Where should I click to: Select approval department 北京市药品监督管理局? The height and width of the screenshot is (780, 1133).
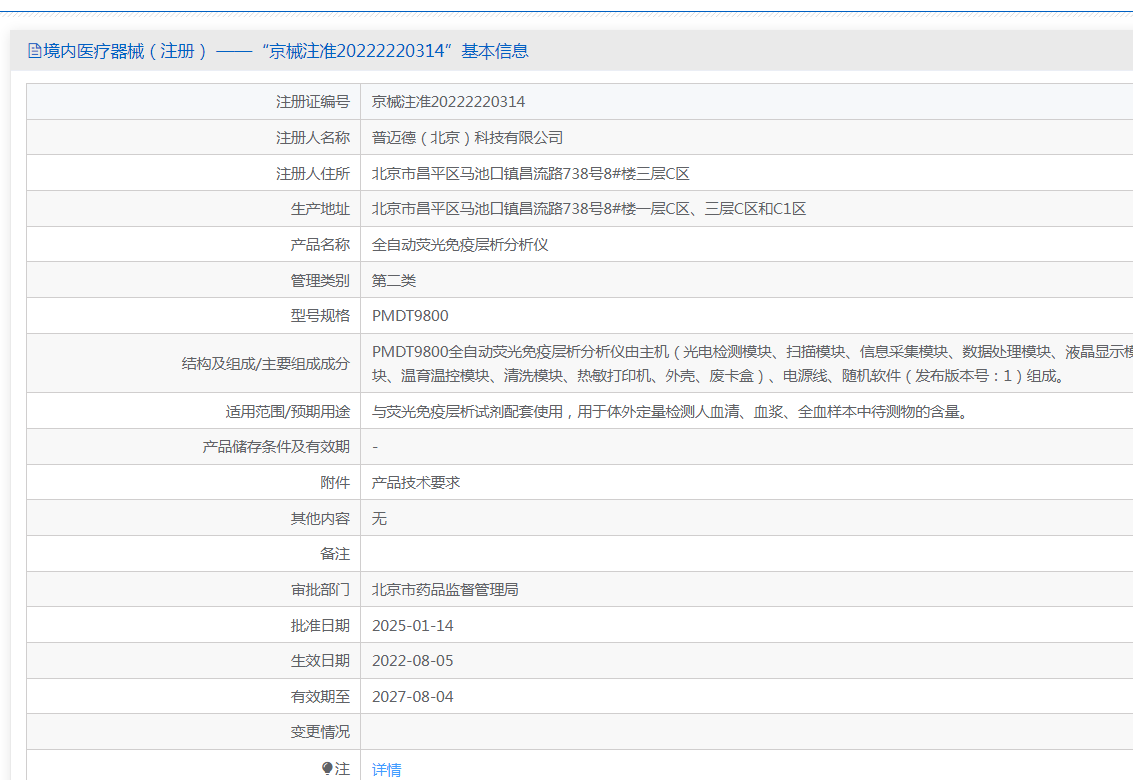click(x=445, y=590)
